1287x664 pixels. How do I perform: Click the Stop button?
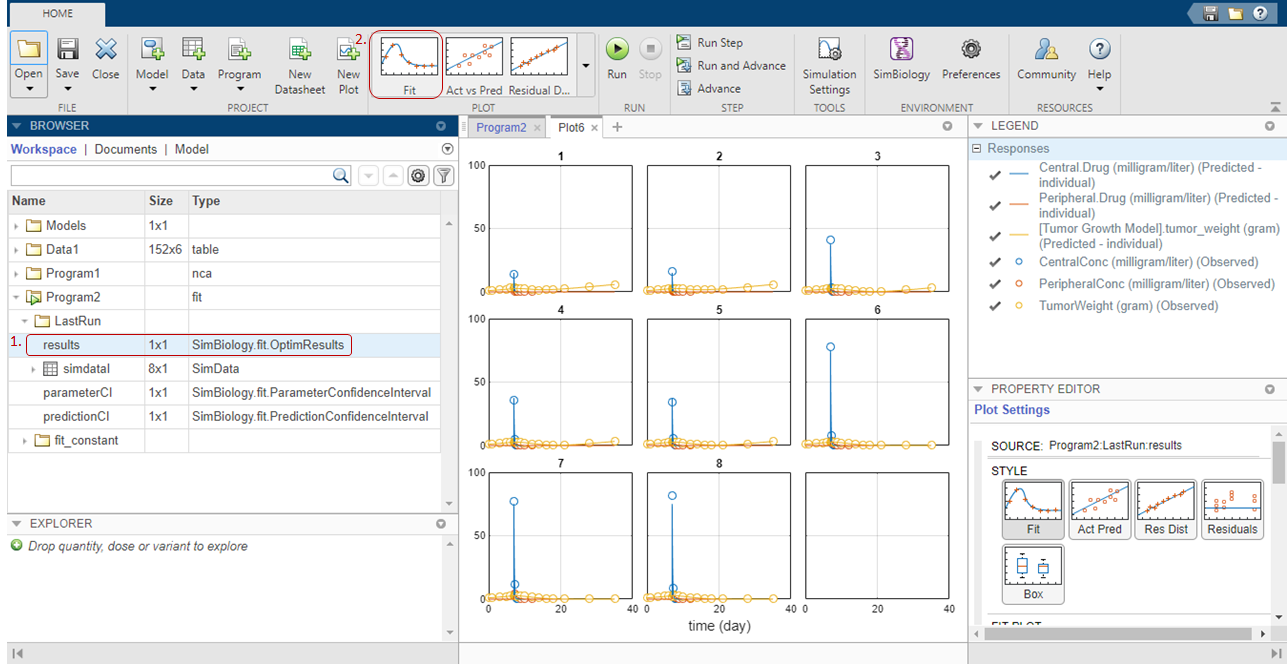tap(650, 49)
